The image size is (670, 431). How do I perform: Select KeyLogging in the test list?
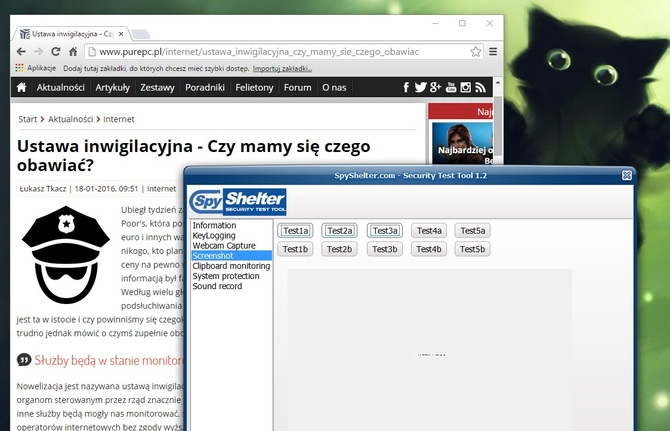(214, 236)
